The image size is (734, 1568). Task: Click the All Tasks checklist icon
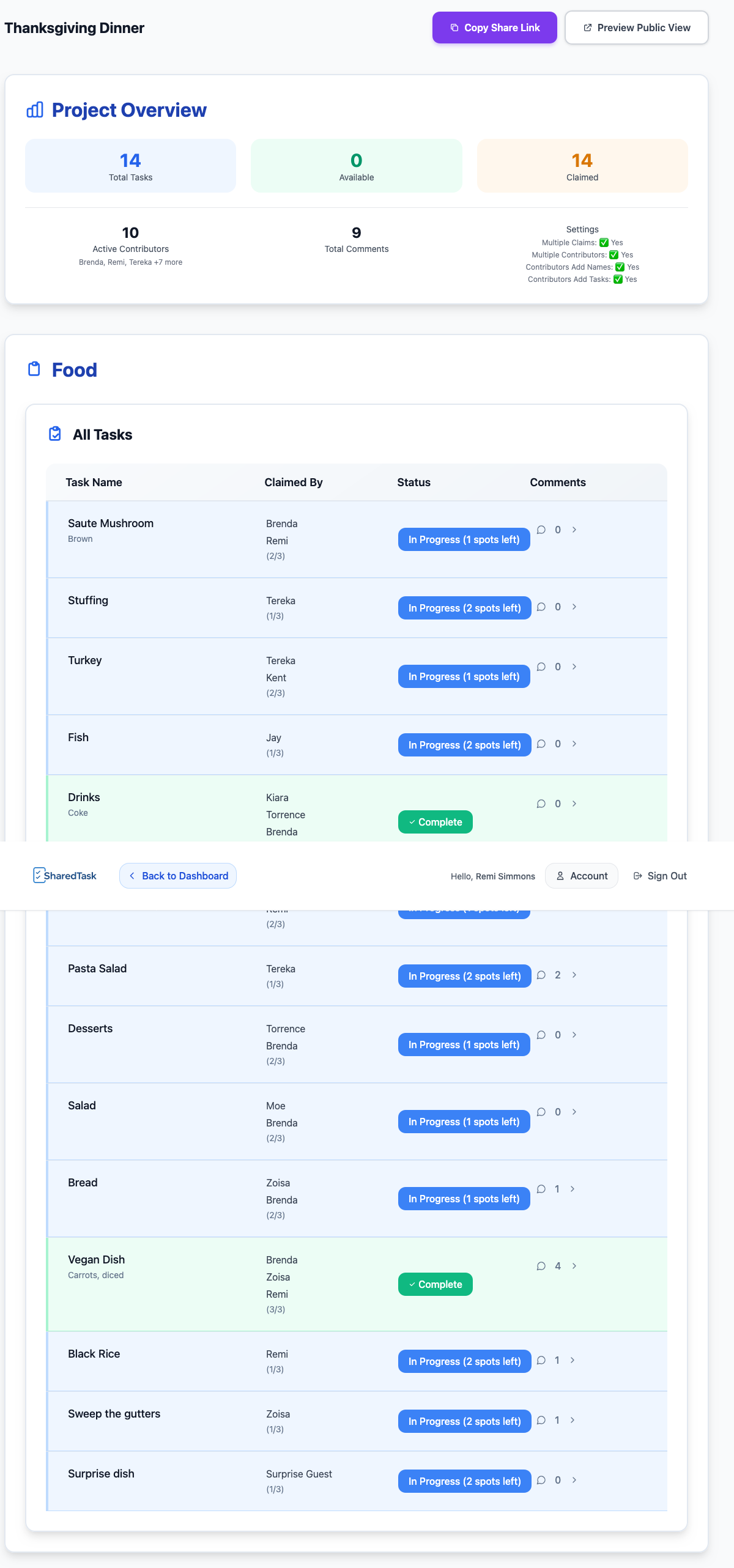tap(55, 434)
